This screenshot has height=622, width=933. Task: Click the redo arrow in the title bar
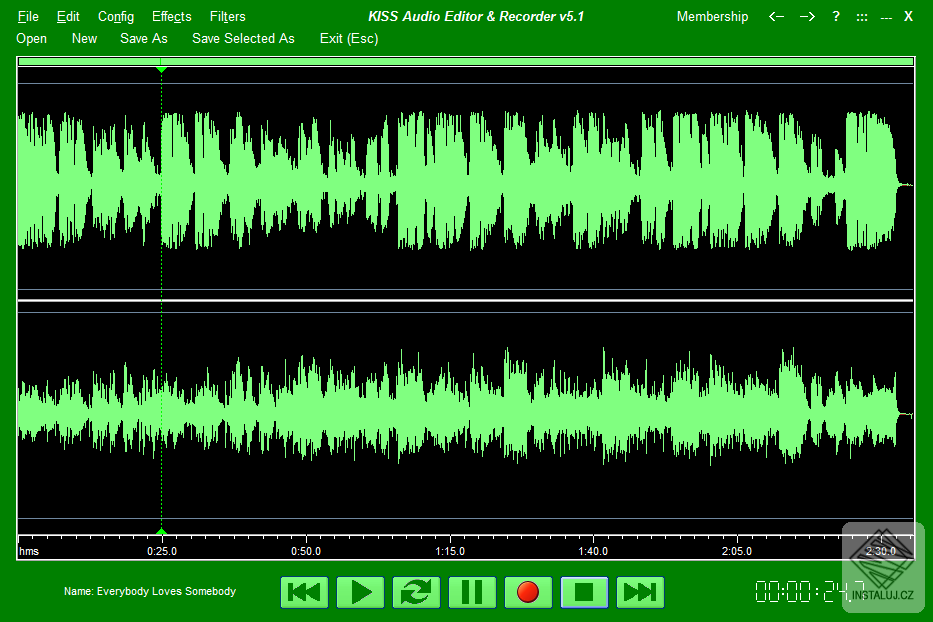pyautogui.click(x=807, y=16)
